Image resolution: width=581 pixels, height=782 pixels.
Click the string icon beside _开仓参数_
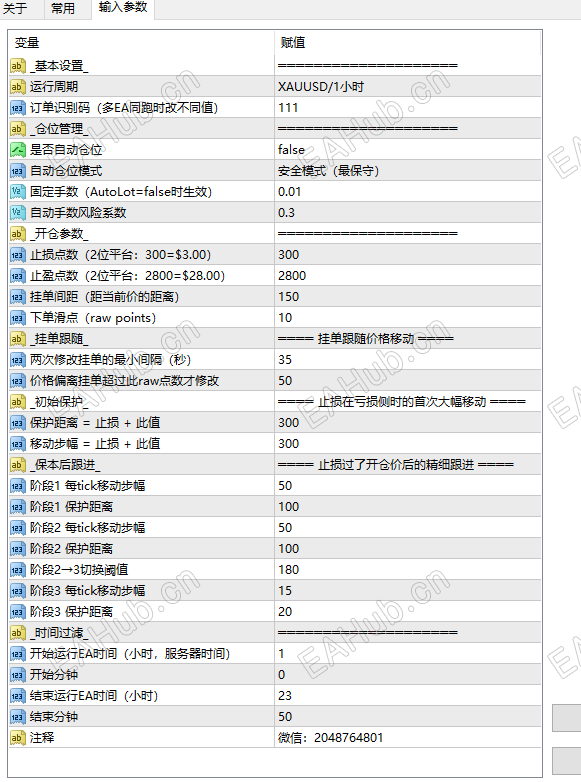coord(17,234)
